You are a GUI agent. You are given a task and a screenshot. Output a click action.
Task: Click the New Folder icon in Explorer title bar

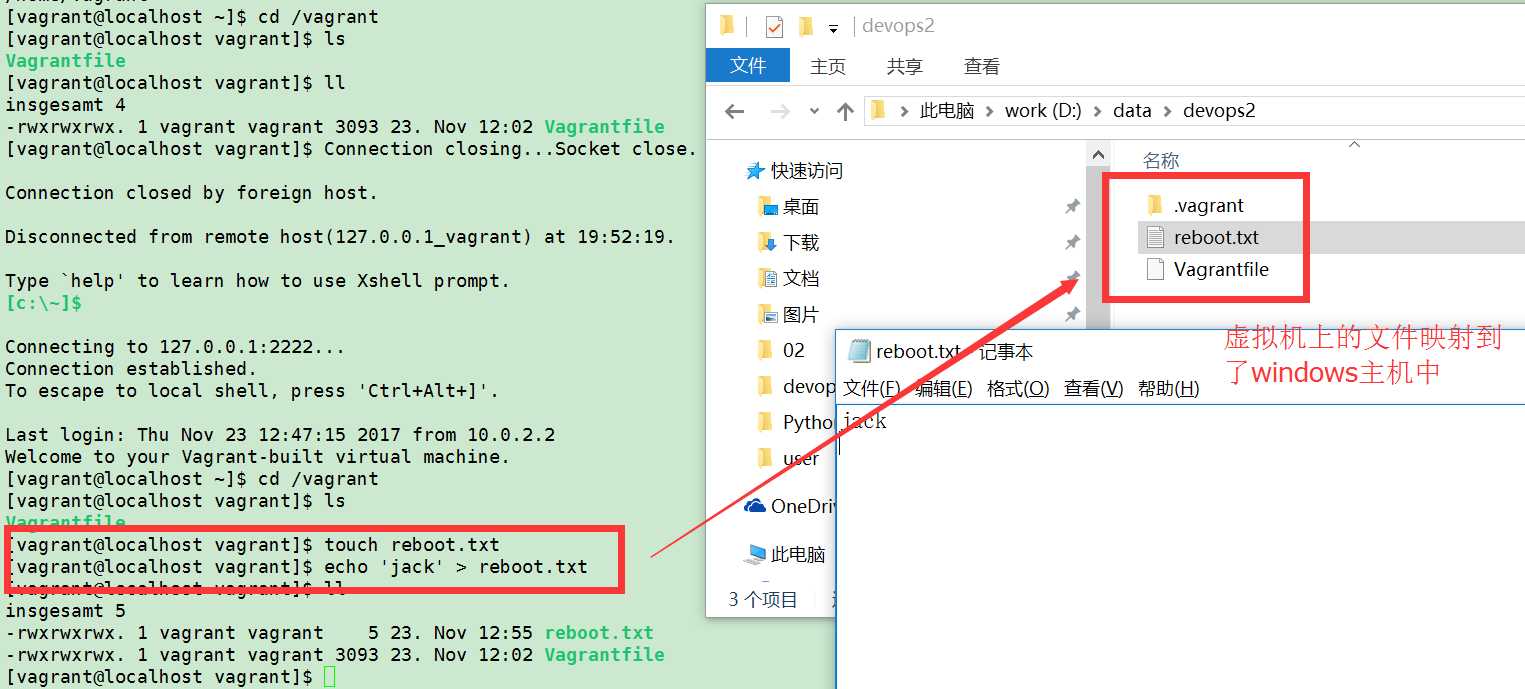pos(805,26)
